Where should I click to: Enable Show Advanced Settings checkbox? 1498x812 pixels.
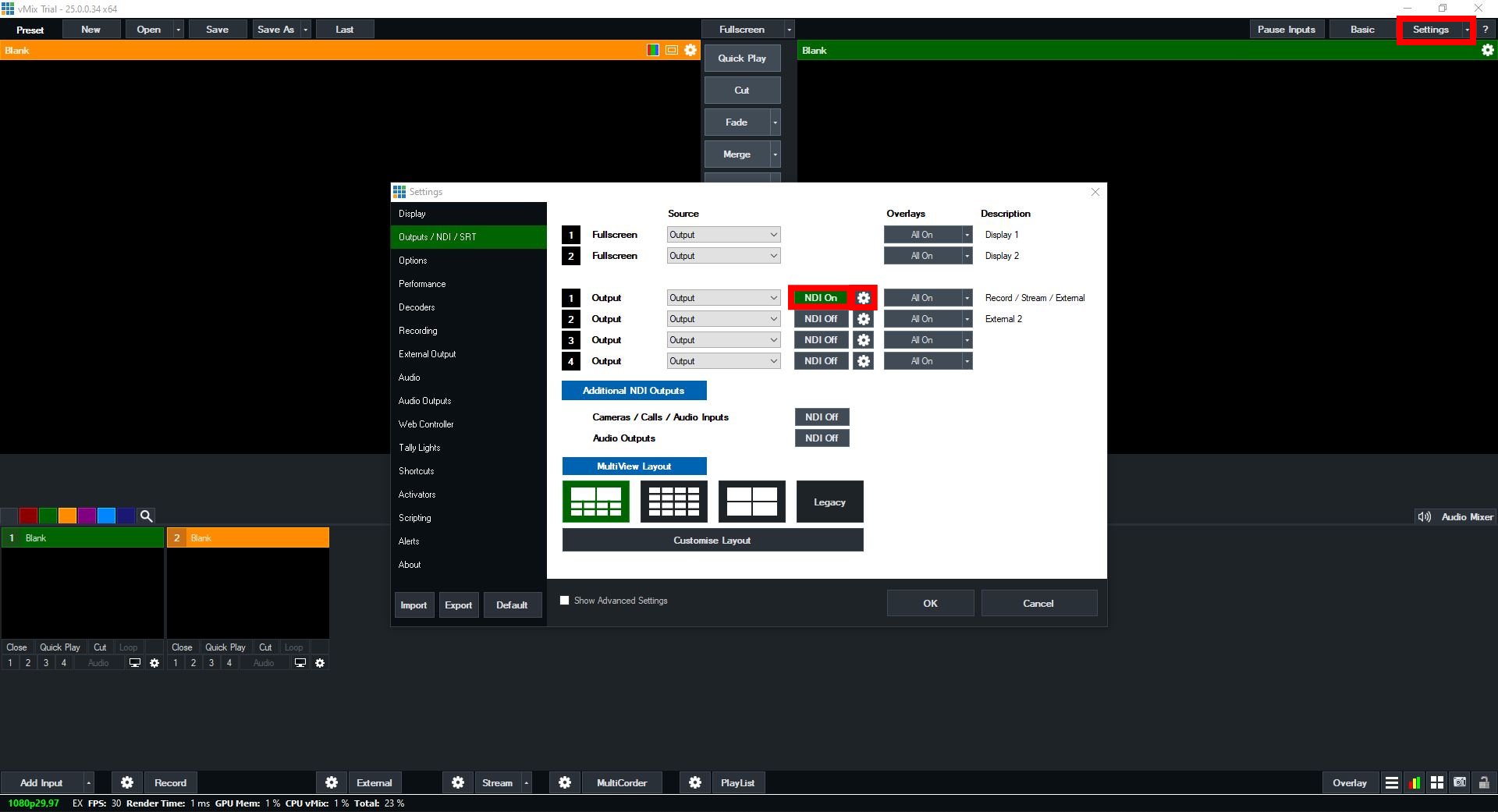tap(565, 601)
